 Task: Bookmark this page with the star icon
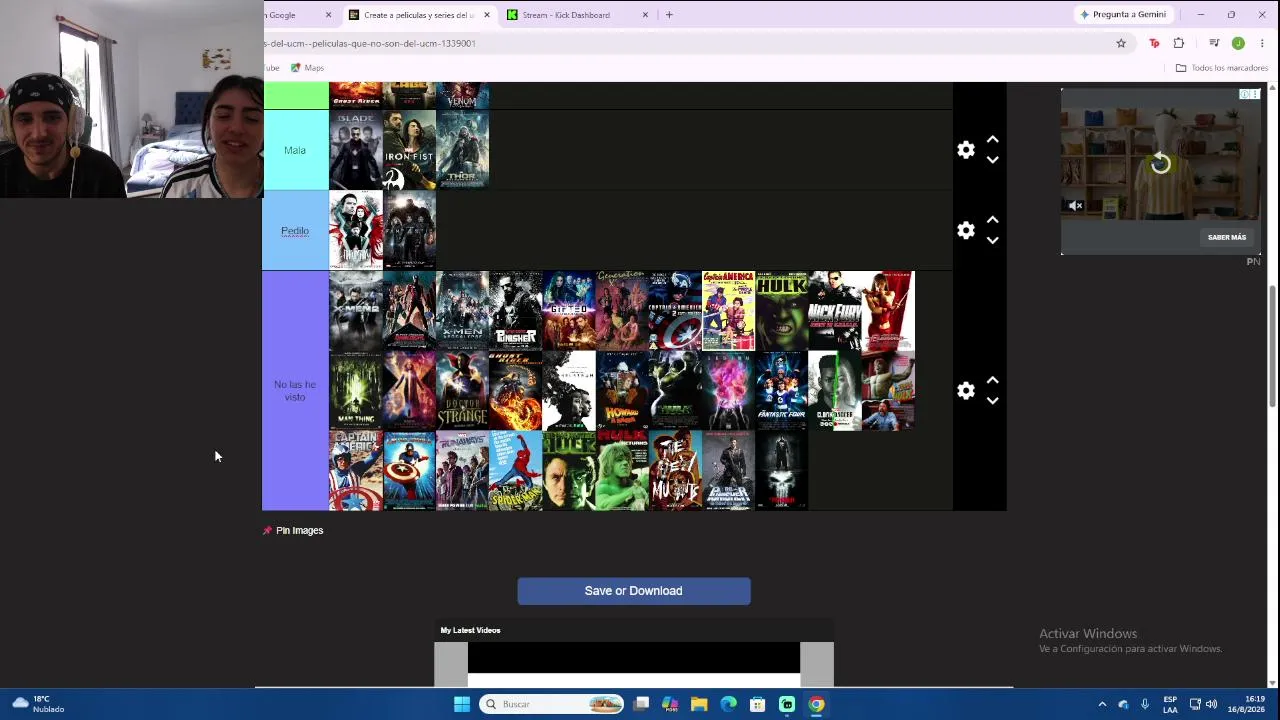click(1121, 43)
